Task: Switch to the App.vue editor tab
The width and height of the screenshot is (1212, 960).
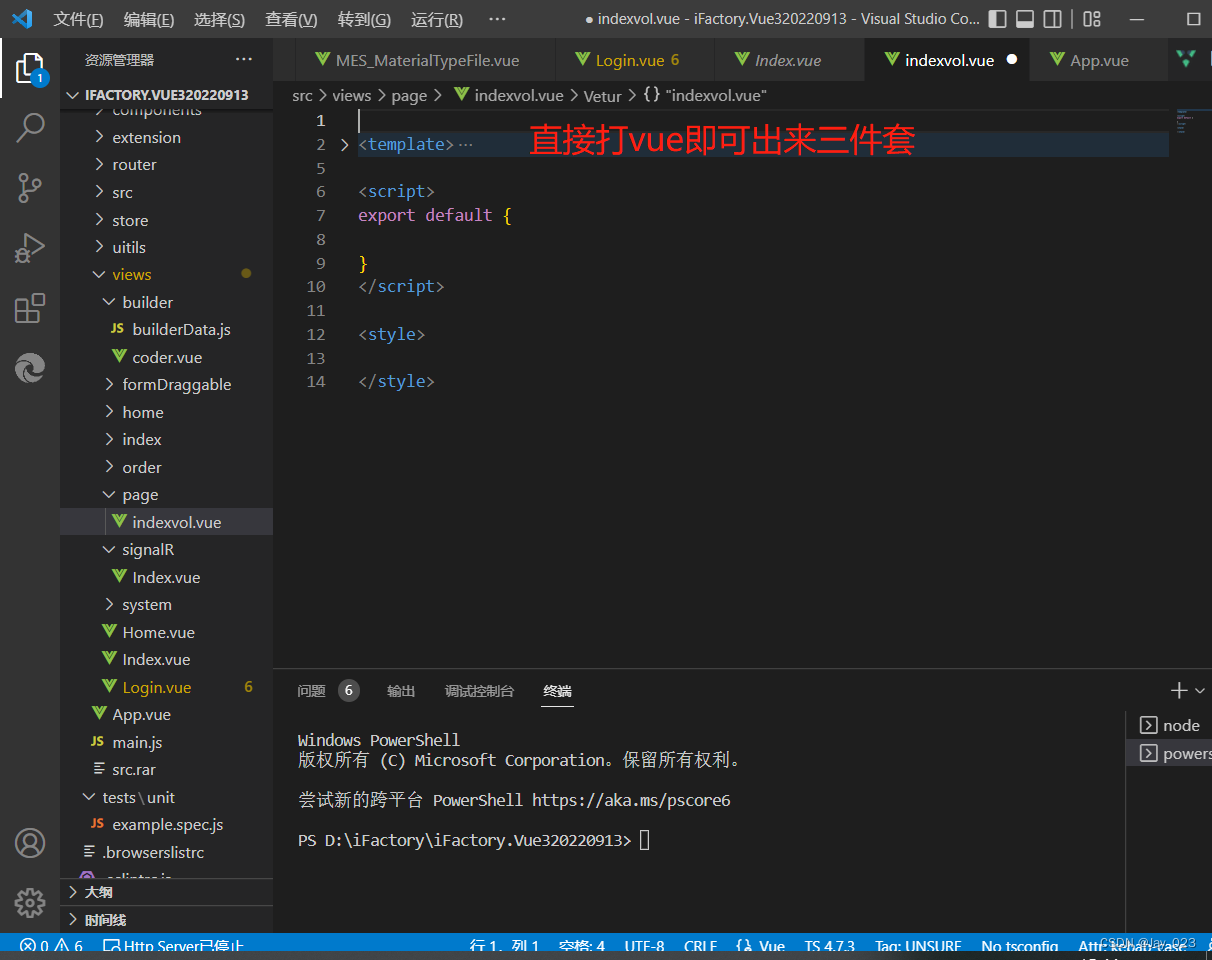Action: point(1098,60)
